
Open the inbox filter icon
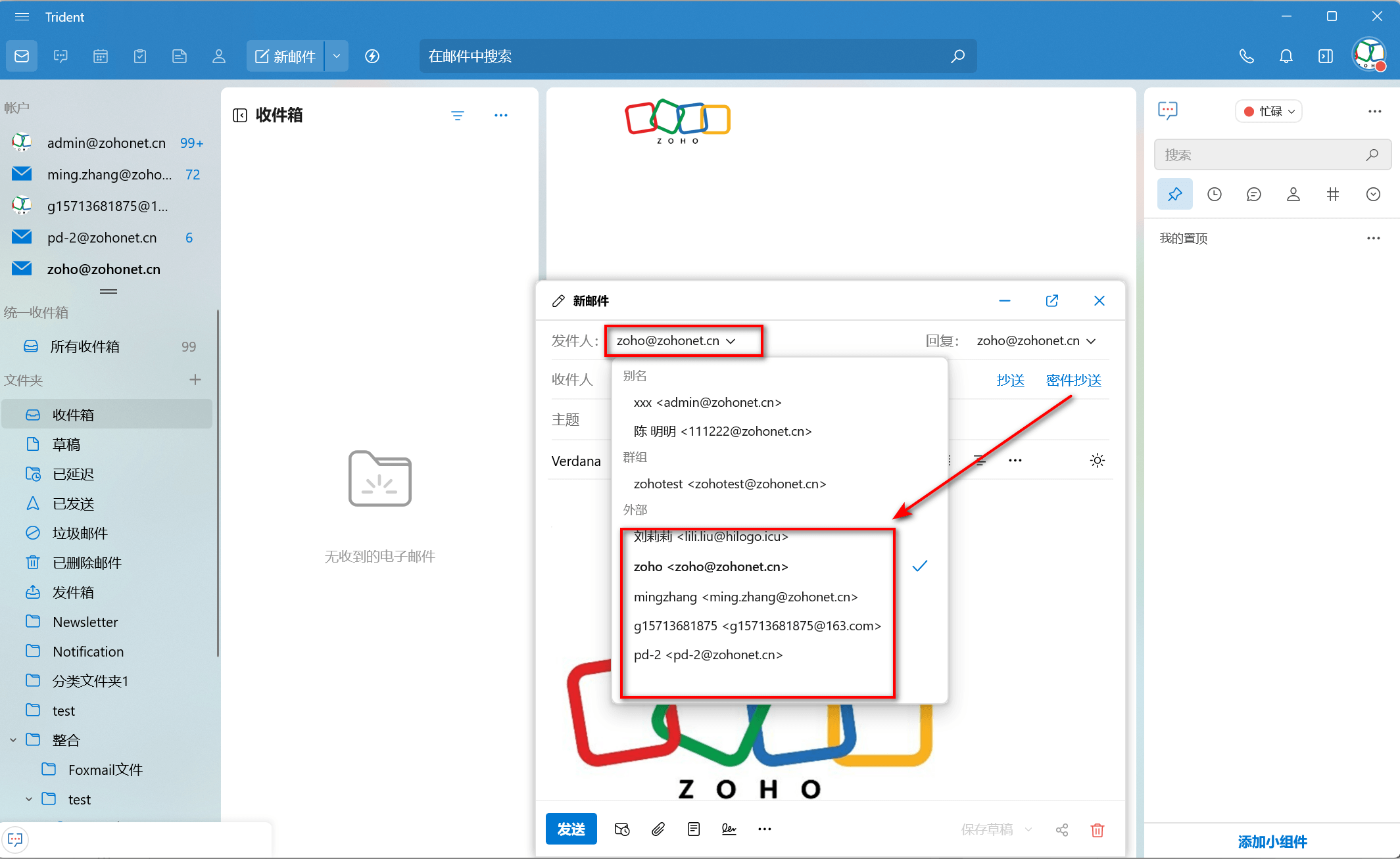458,116
